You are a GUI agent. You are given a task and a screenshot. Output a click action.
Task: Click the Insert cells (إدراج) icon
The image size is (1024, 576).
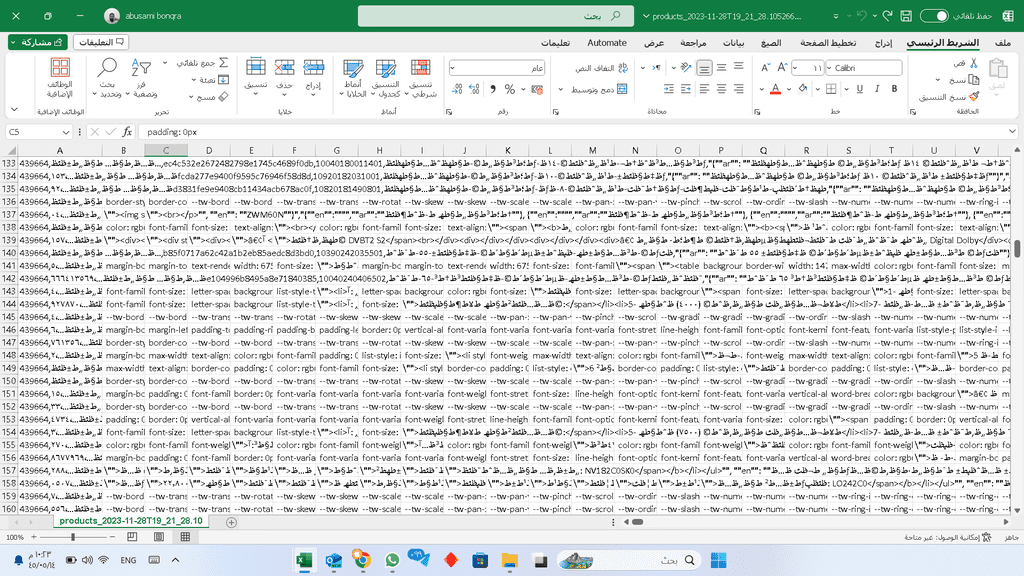[x=313, y=67]
